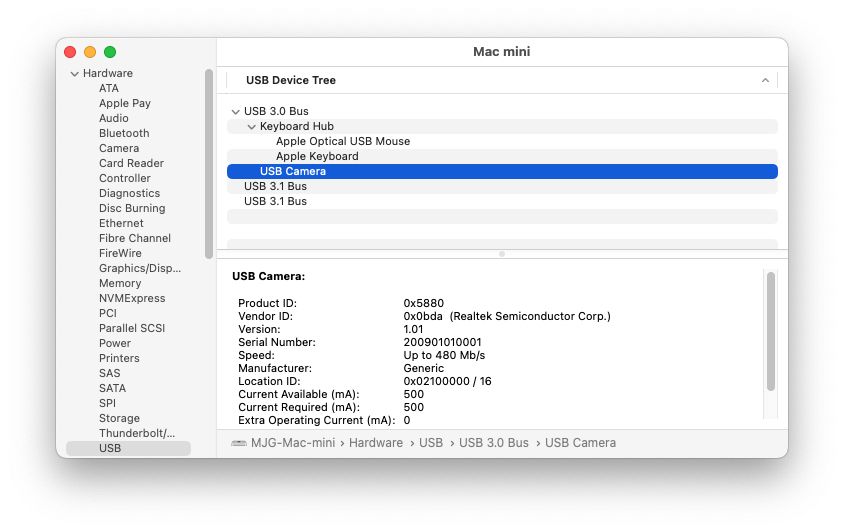Open SAS hardware section
Viewport: 844px width, 532px height.
click(x=109, y=374)
